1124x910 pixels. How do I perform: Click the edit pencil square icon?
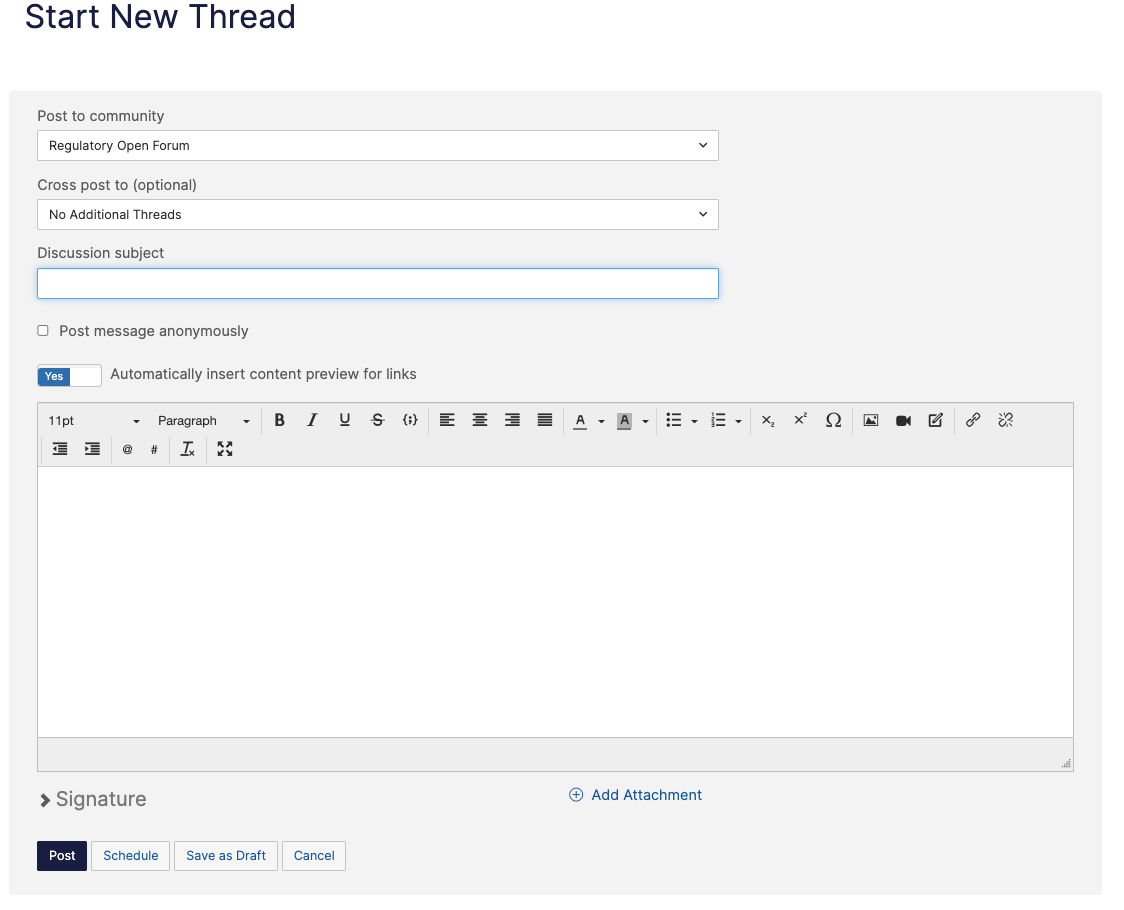click(935, 420)
